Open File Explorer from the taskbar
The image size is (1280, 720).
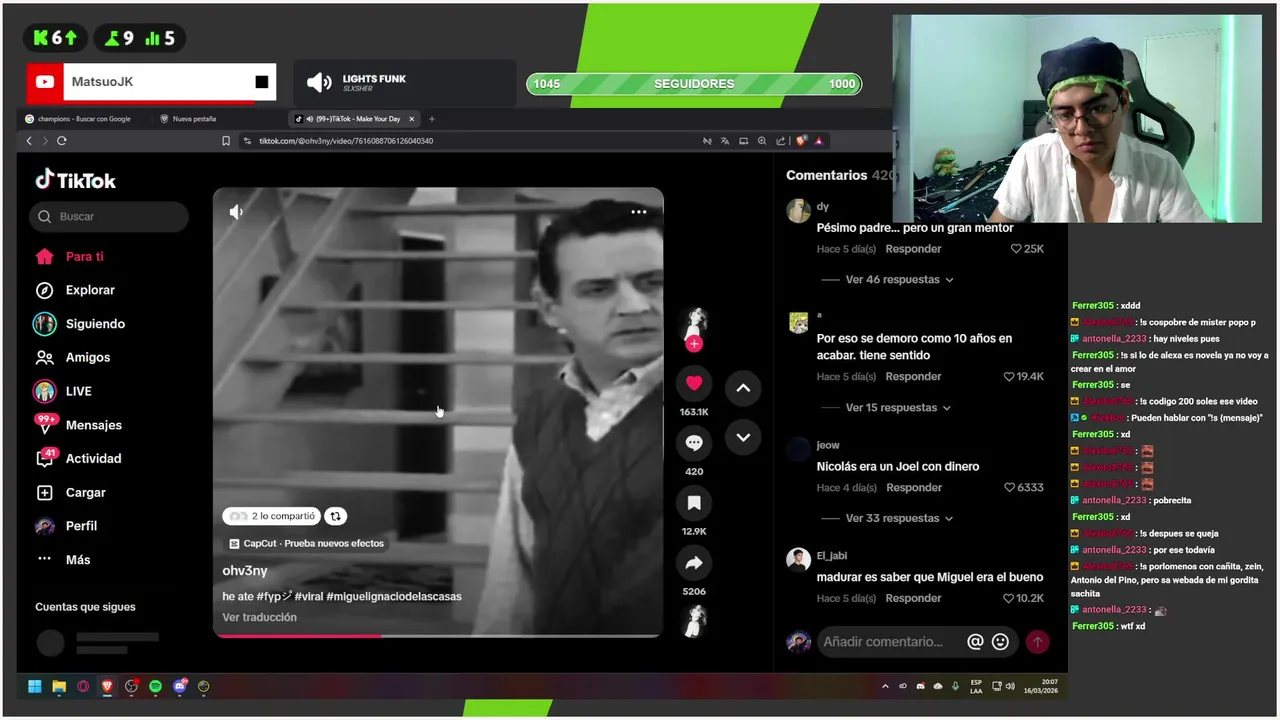point(59,686)
